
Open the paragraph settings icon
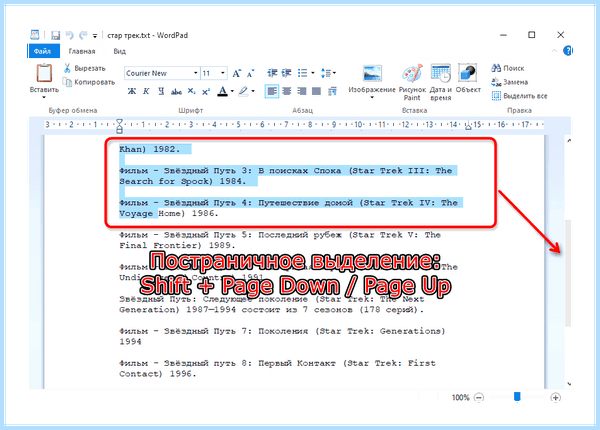(x=333, y=91)
